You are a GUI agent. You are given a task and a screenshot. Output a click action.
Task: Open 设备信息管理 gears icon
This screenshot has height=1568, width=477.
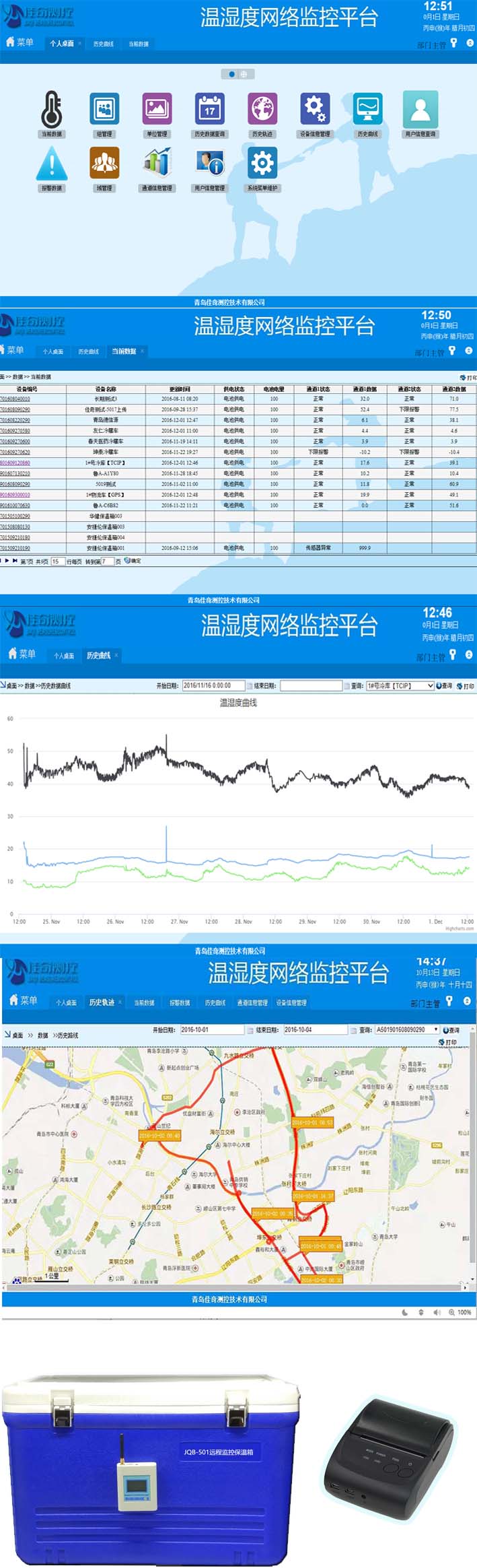coord(315,108)
